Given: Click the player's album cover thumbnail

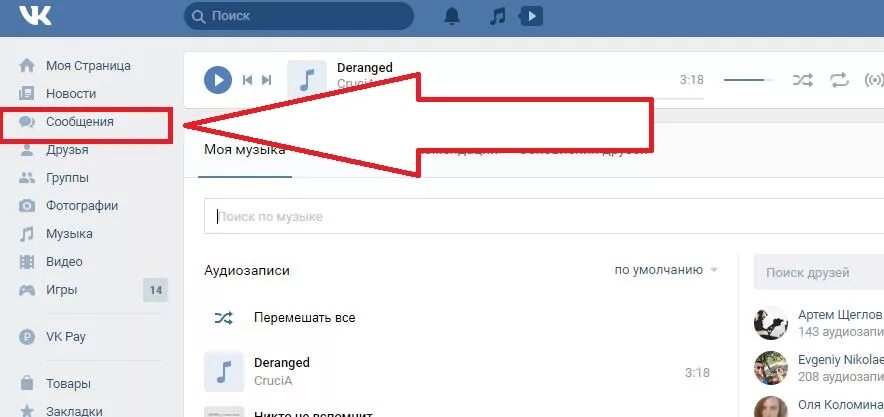Looking at the screenshot, I should 307,79.
